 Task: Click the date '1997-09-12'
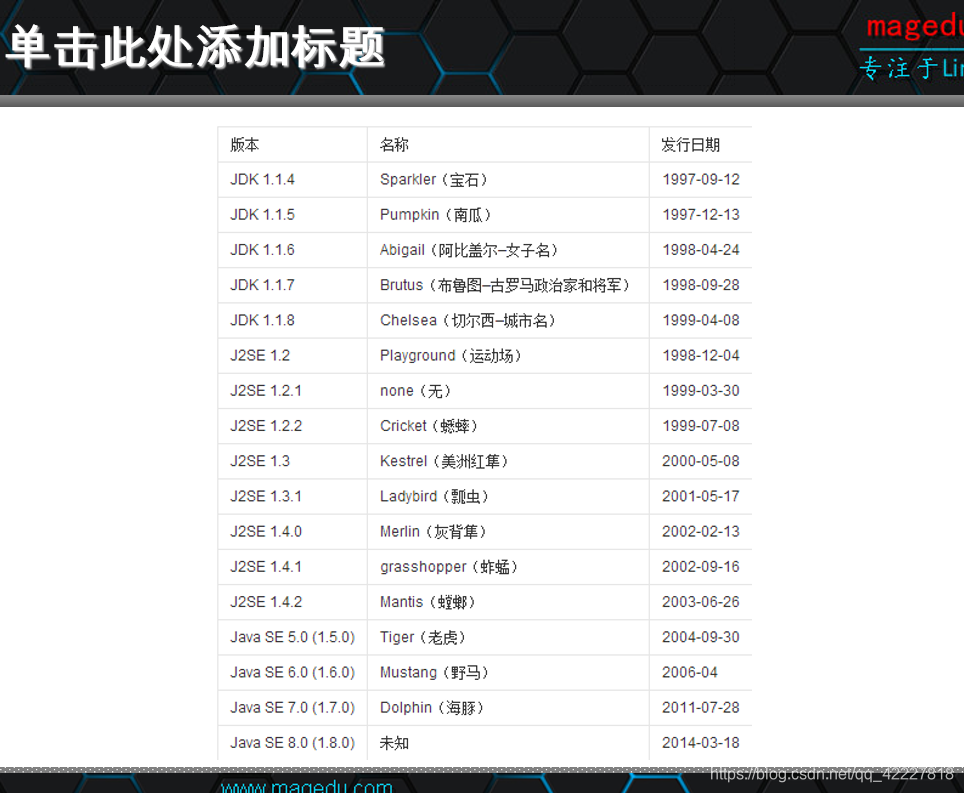[701, 180]
